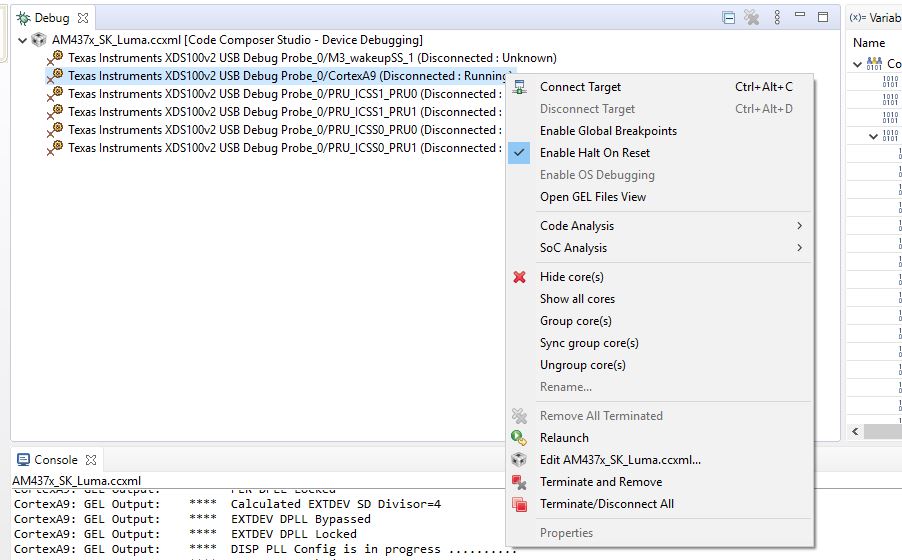Image resolution: width=902 pixels, height=560 pixels.
Task: Click the Connect Target icon in context menu
Action: point(519,87)
